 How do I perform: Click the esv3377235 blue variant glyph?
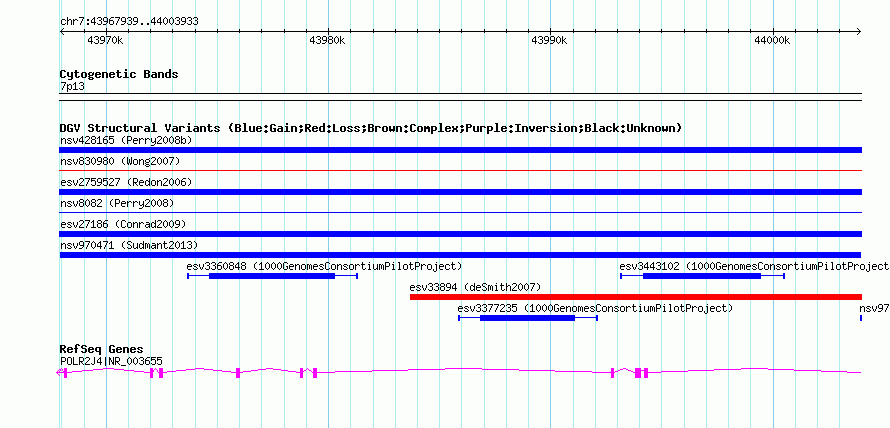[x=528, y=318]
